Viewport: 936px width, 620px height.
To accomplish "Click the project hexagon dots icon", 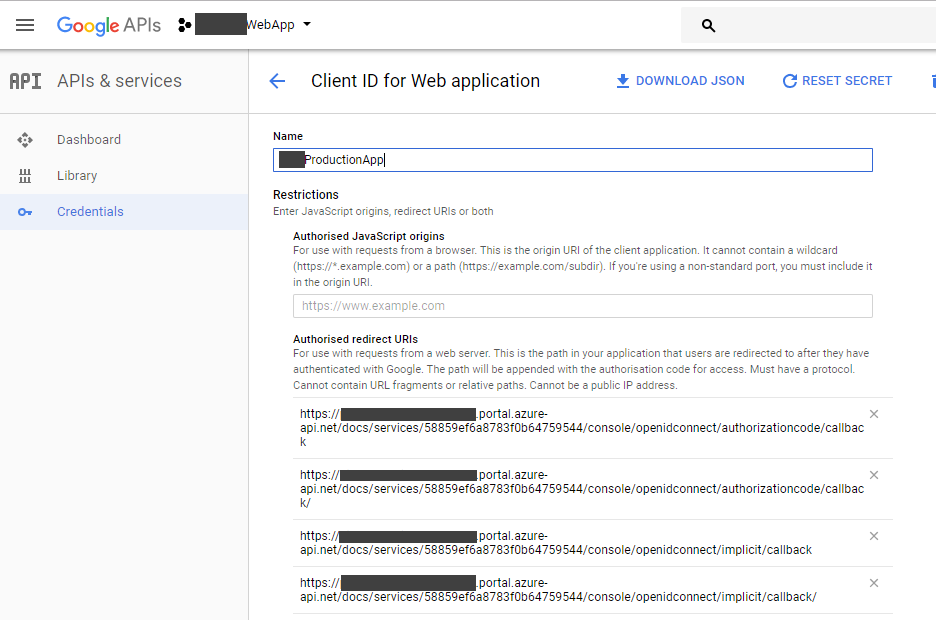I will click(x=184, y=25).
